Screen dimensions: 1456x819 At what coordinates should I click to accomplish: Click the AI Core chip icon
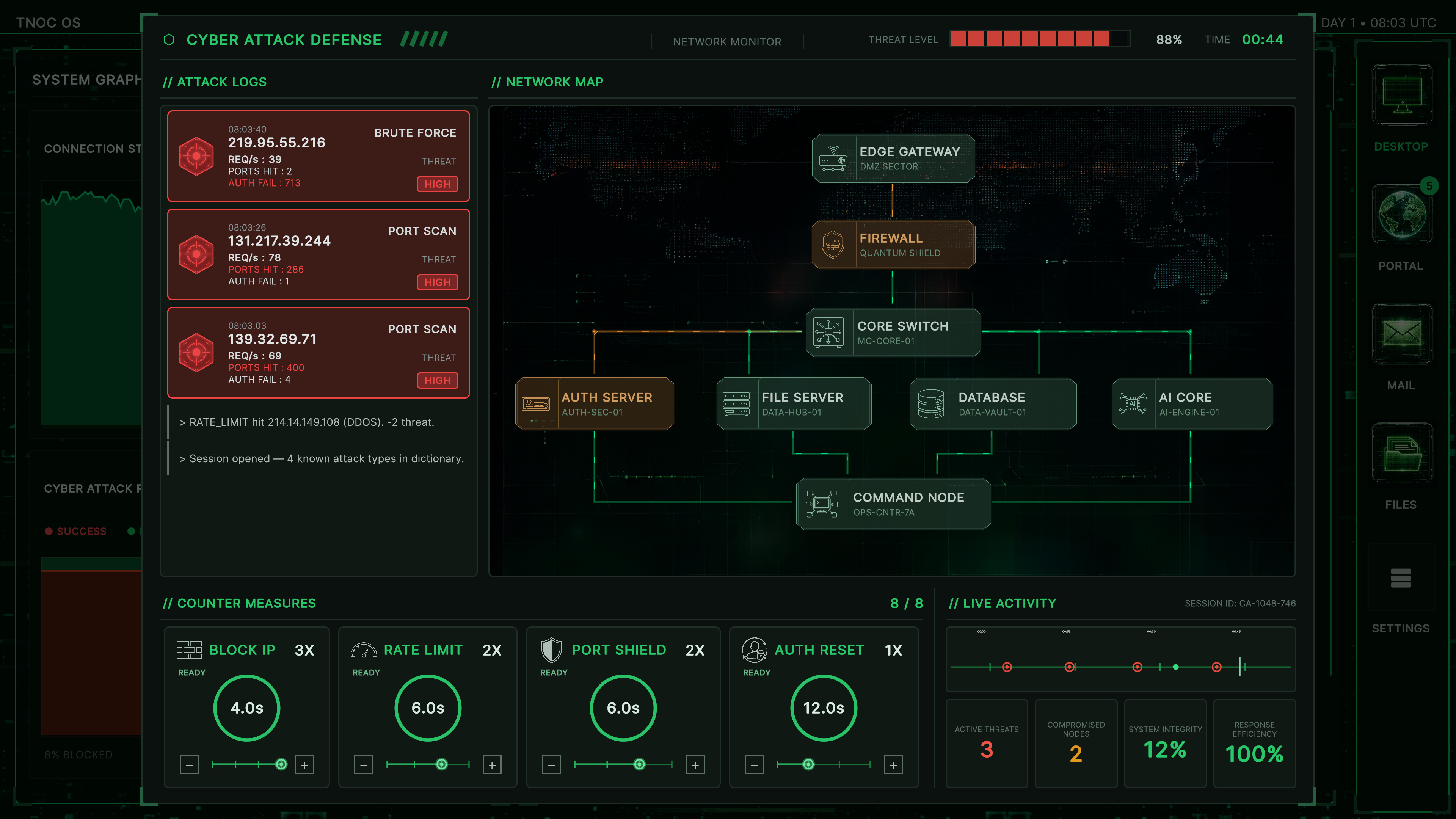(1133, 404)
